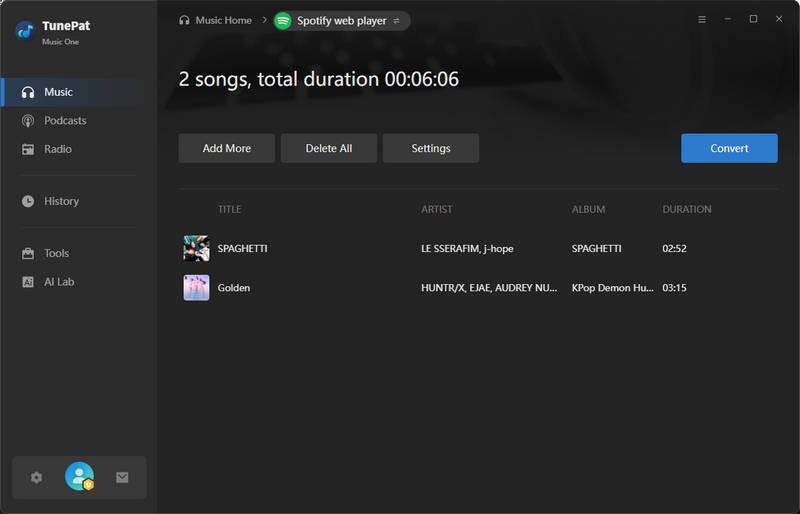This screenshot has width=800, height=514.
Task: Click artist HUNTR/X, EJAE, AUDREY NU...
Action: [489, 288]
